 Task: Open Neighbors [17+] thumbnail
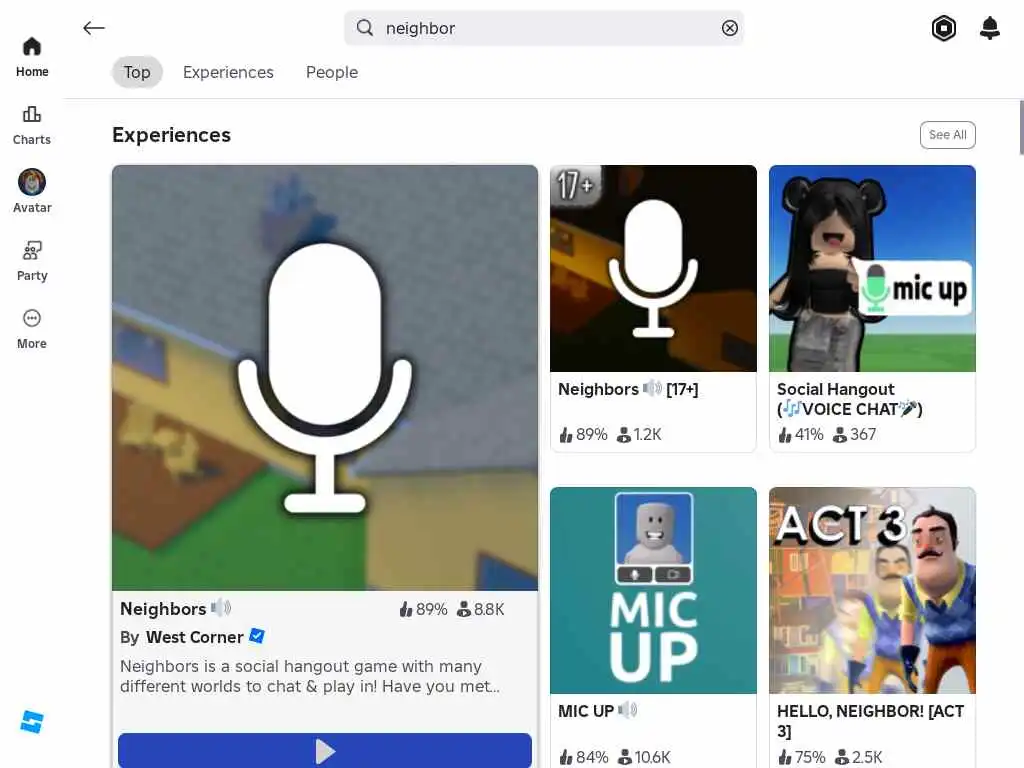653,268
